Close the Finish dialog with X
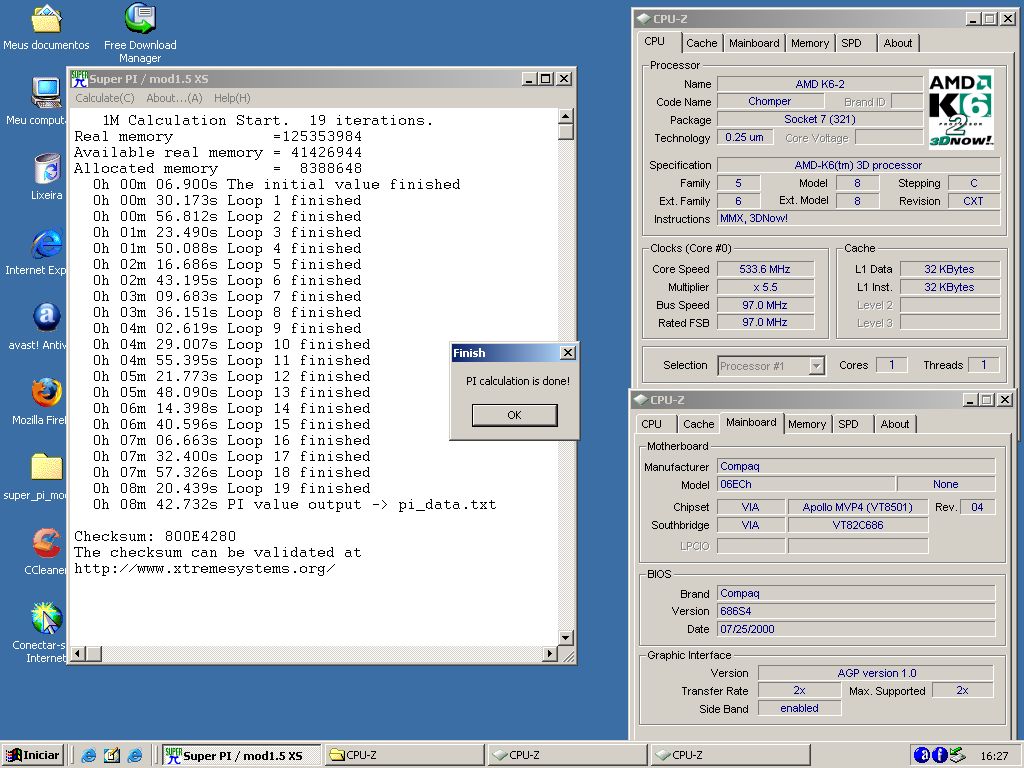 pos(568,353)
